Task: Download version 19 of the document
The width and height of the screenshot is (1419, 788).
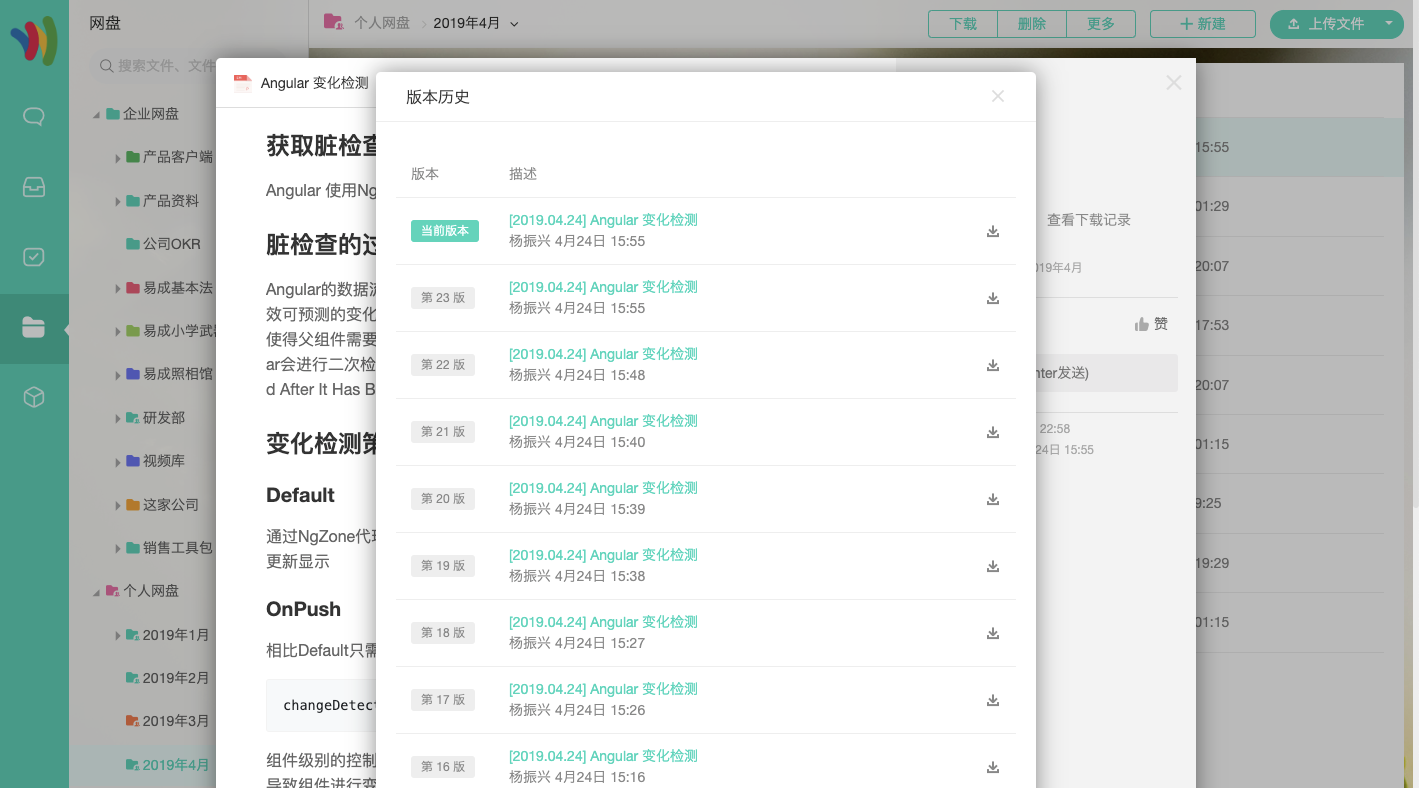Action: 993,566
